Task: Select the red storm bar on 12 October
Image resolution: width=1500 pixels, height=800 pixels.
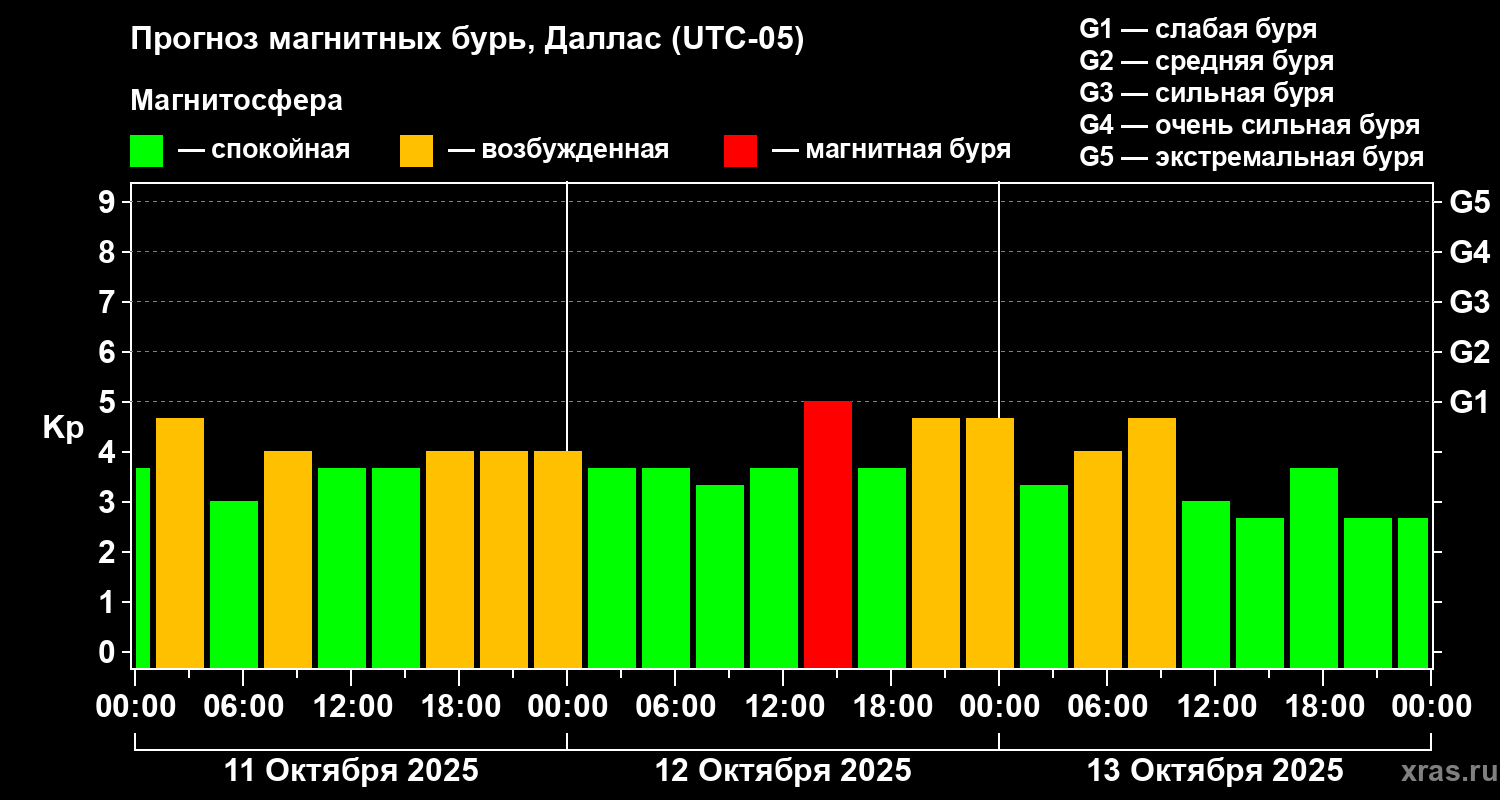Action: [x=828, y=535]
